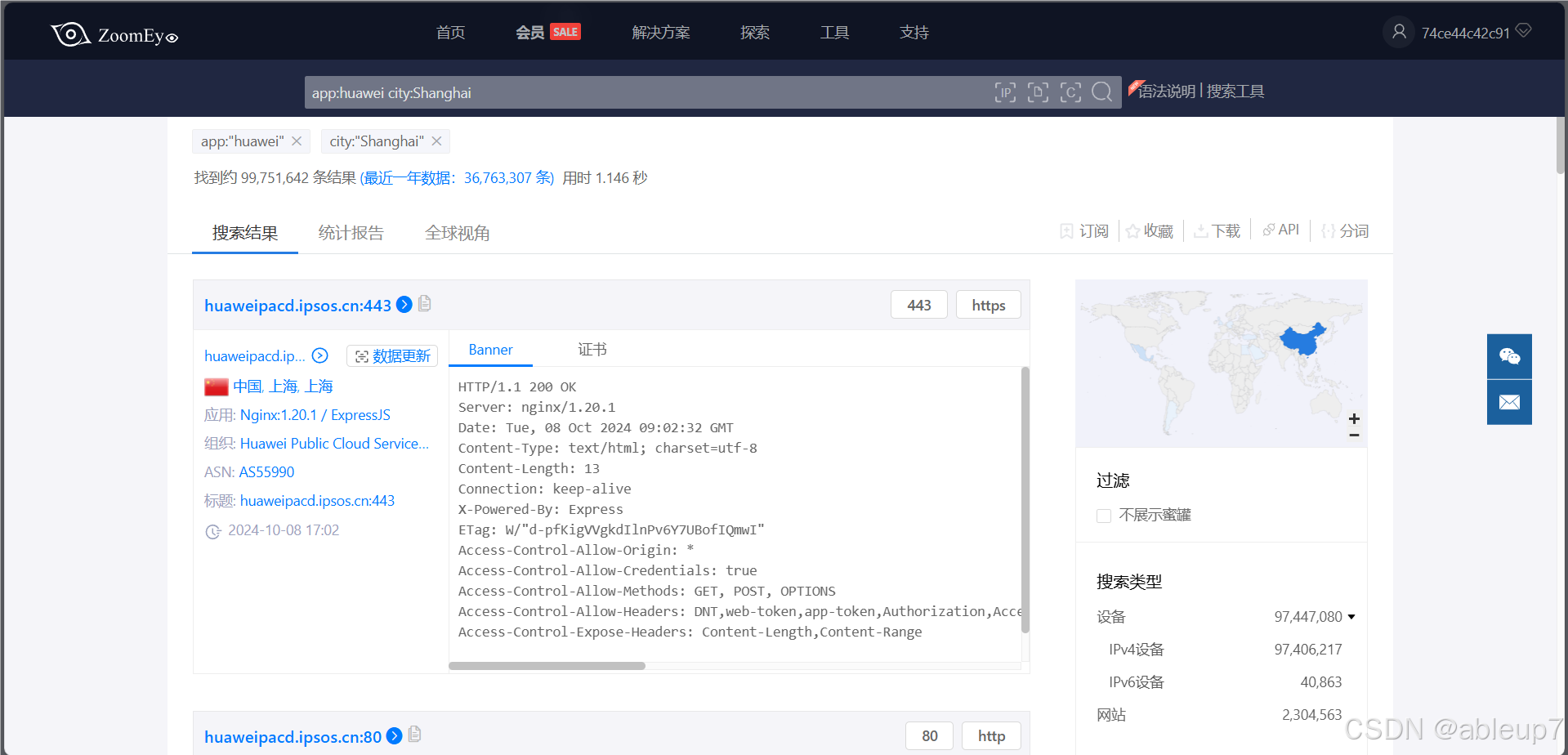Click the banner horizontal scrollbar
This screenshot has width=1568, height=755.
click(547, 666)
